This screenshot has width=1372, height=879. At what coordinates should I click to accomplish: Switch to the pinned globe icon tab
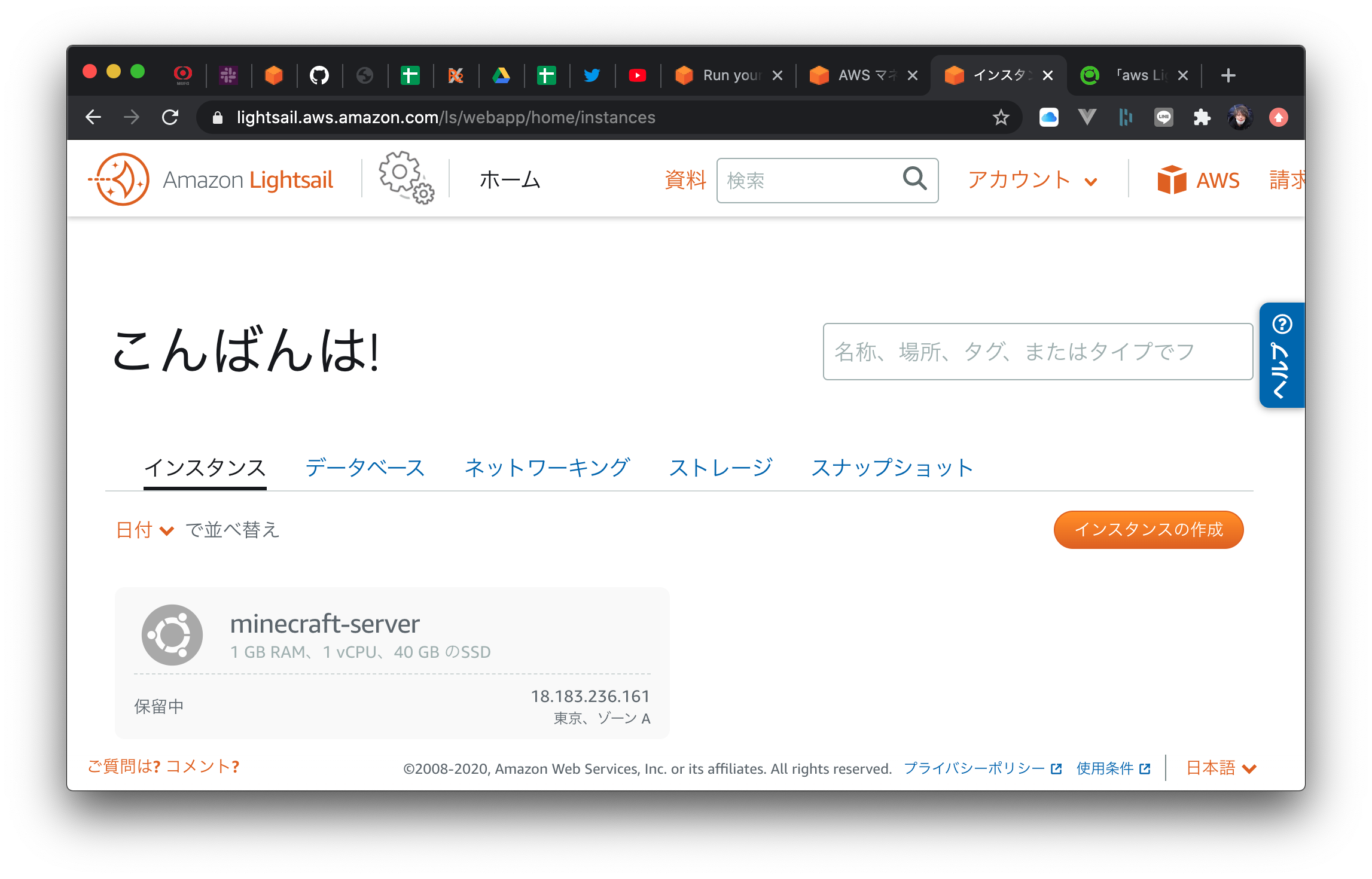click(x=365, y=75)
